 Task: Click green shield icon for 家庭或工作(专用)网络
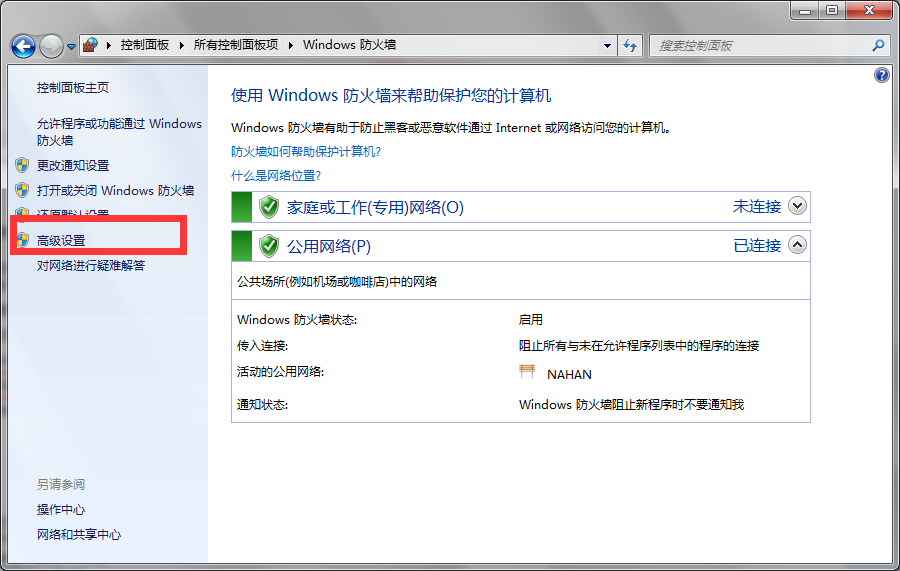tap(269, 207)
